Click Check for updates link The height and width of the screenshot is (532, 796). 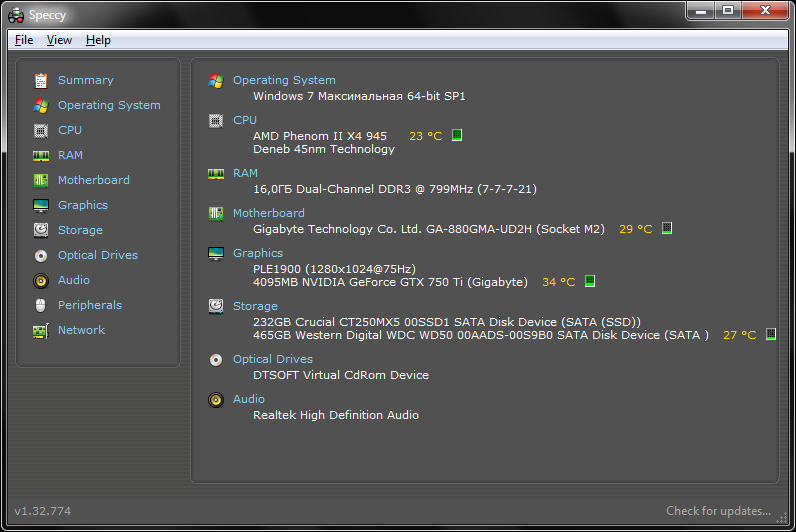(718, 511)
